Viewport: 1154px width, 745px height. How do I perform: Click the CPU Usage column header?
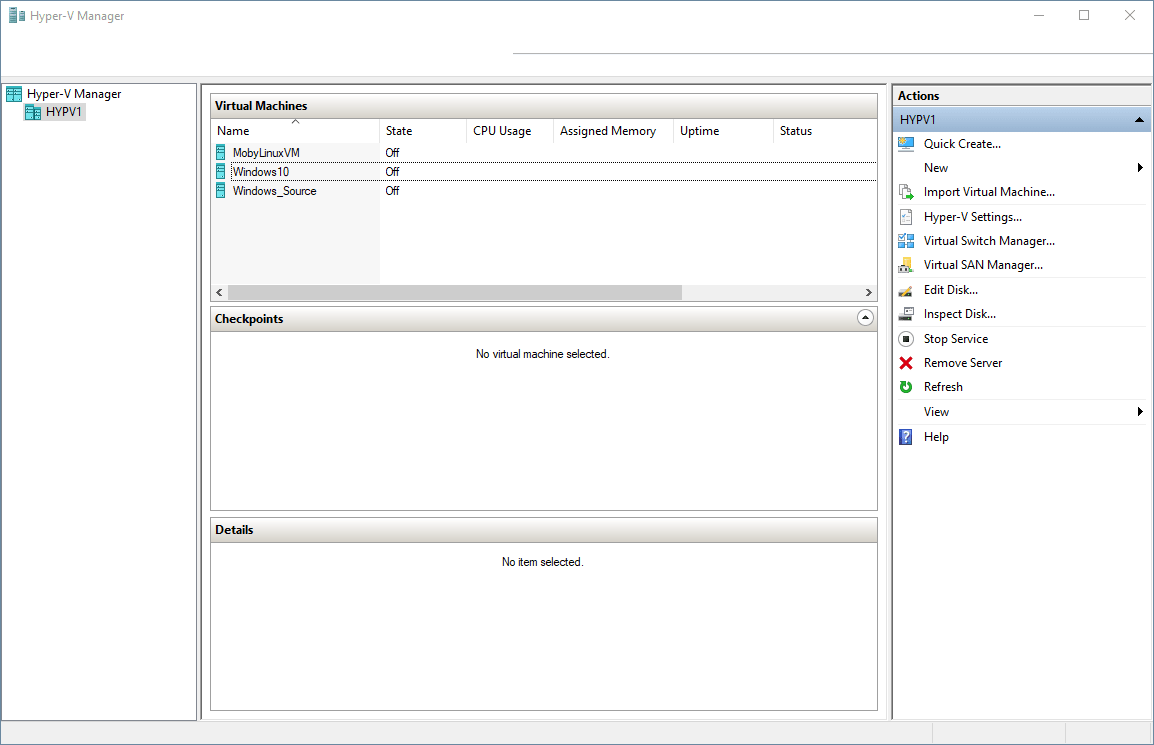click(x=509, y=131)
